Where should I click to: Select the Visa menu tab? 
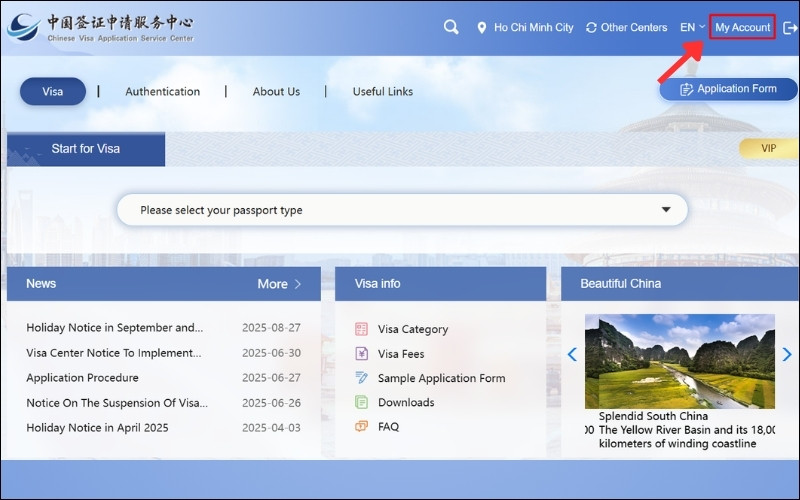pyautogui.click(x=53, y=91)
